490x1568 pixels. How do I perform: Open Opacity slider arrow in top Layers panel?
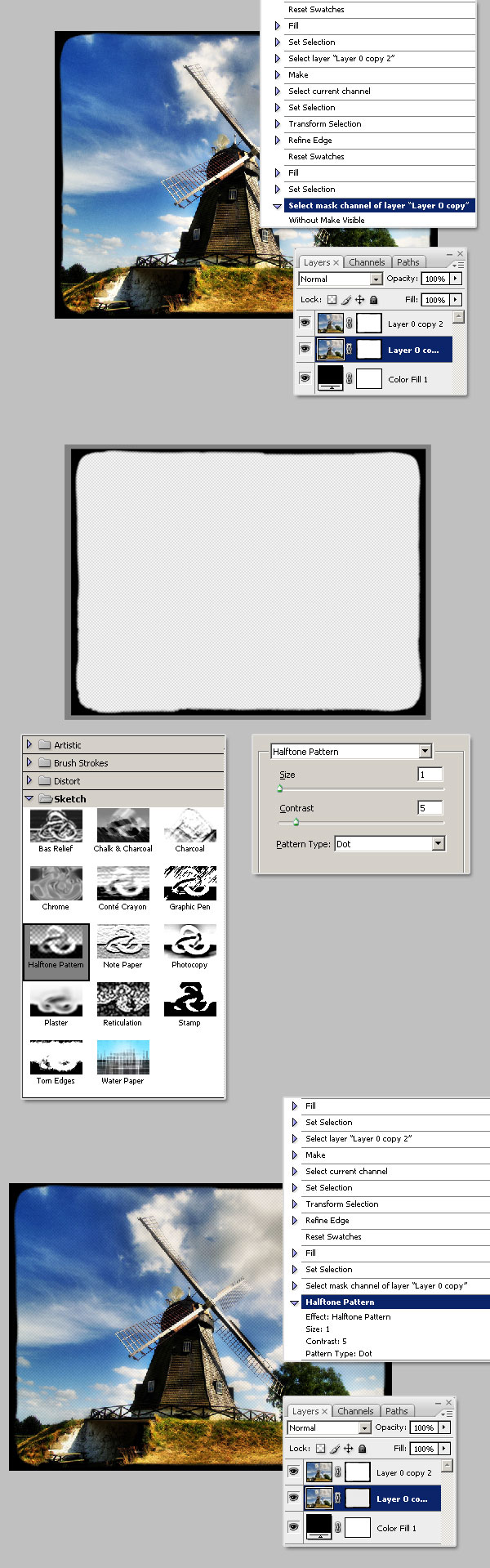tap(456, 279)
